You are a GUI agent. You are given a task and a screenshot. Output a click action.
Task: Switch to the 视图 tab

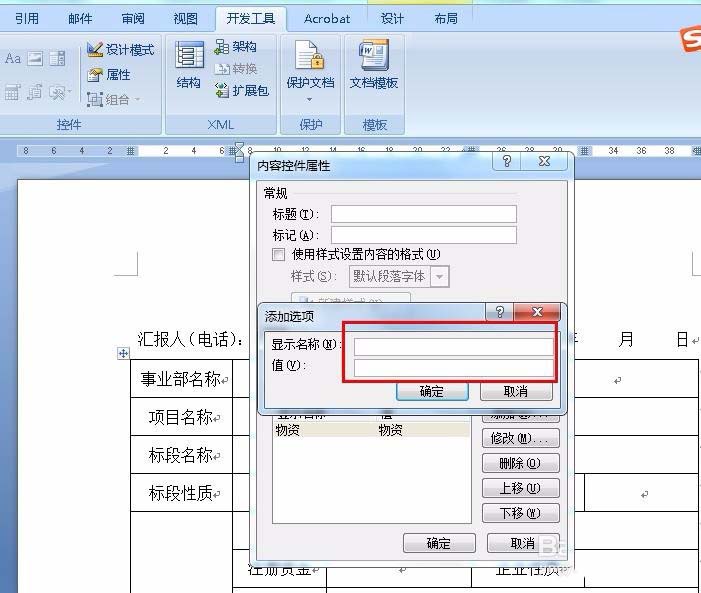(x=186, y=18)
